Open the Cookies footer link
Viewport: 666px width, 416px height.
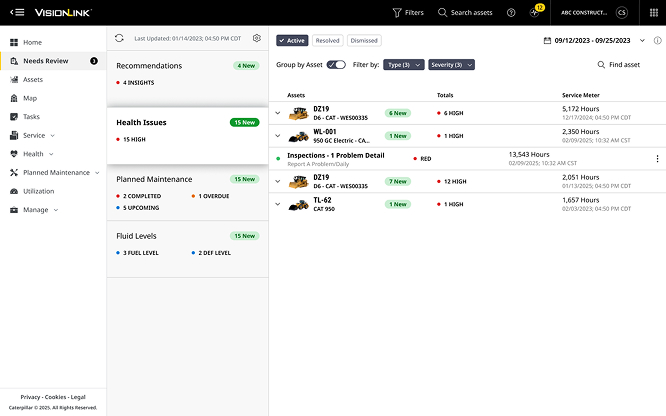[x=55, y=397]
